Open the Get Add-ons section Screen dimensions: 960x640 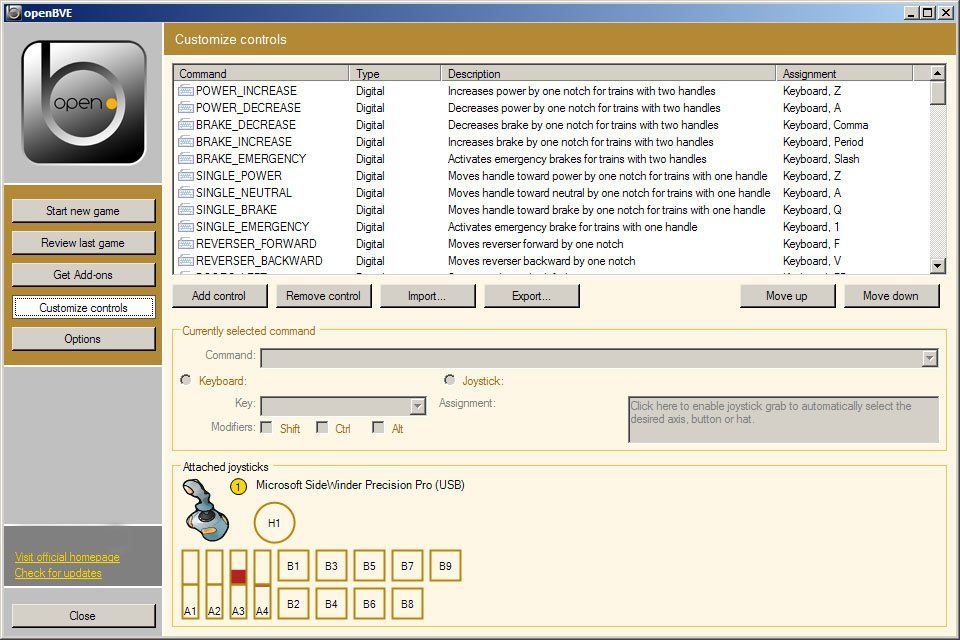(x=83, y=274)
